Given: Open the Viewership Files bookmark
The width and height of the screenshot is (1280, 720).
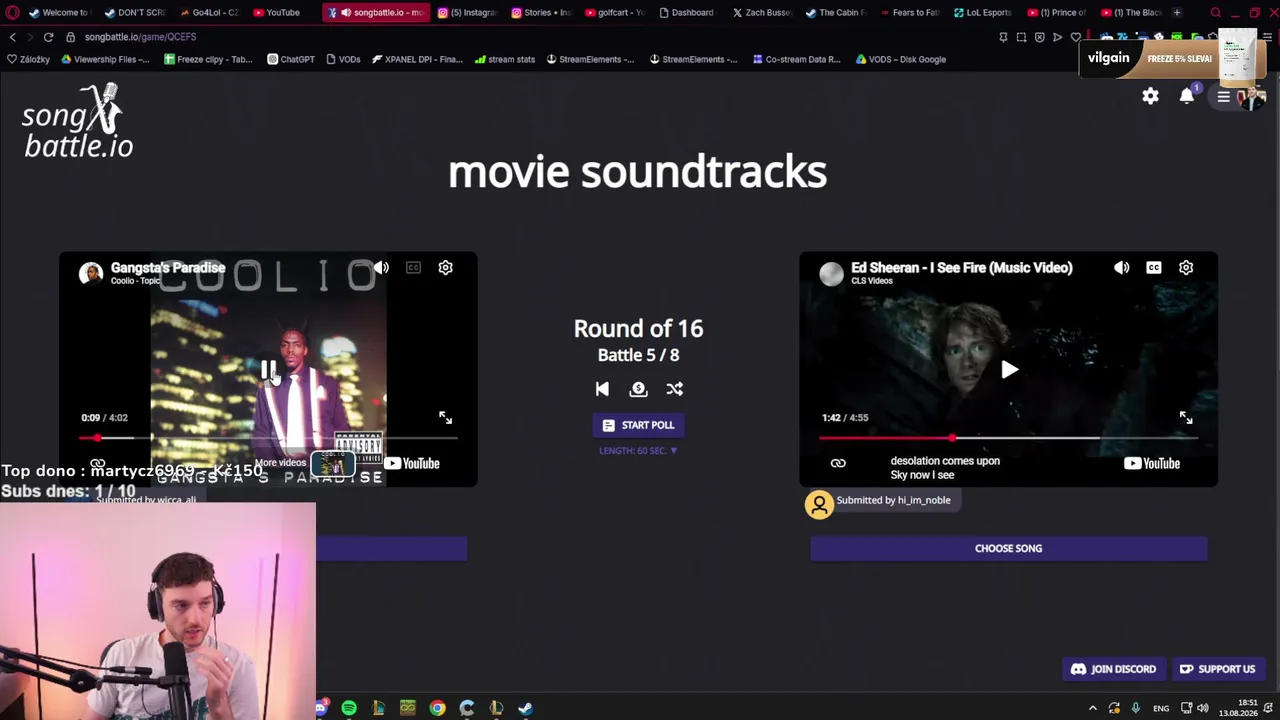Looking at the screenshot, I should tap(106, 59).
